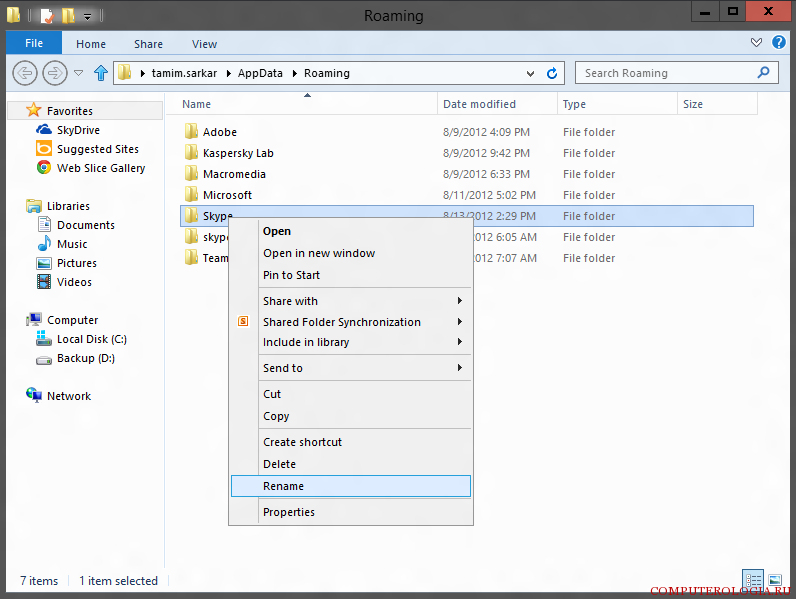796x599 pixels.
Task: Expand the Send to submenu
Action: point(351,368)
